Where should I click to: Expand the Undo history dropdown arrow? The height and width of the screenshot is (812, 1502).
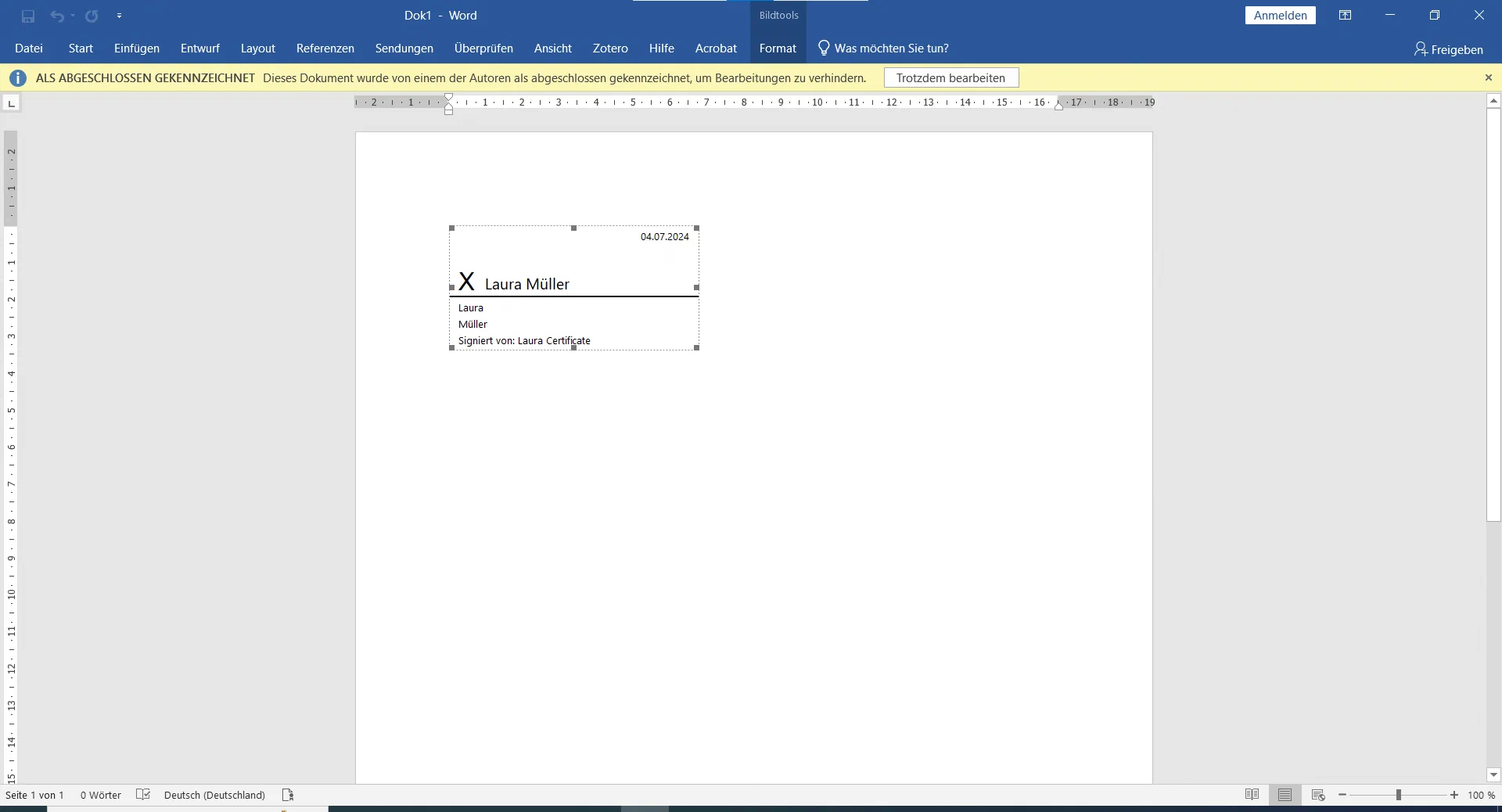pos(73,16)
